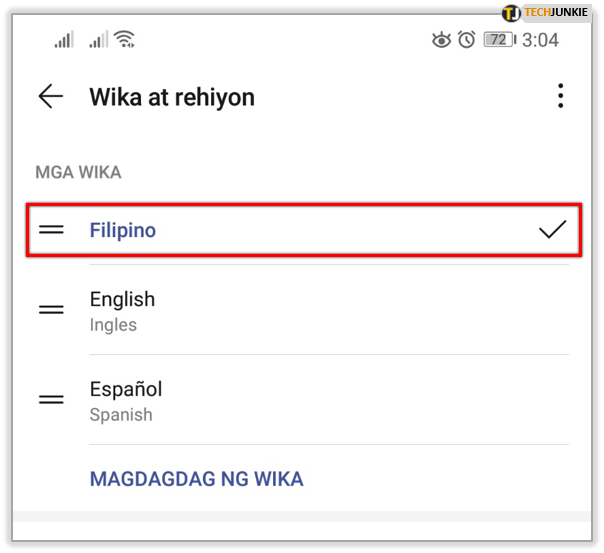Tap the Filipino row drag handle
Viewport: 604px width, 553px height.
pyautogui.click(x=51, y=230)
